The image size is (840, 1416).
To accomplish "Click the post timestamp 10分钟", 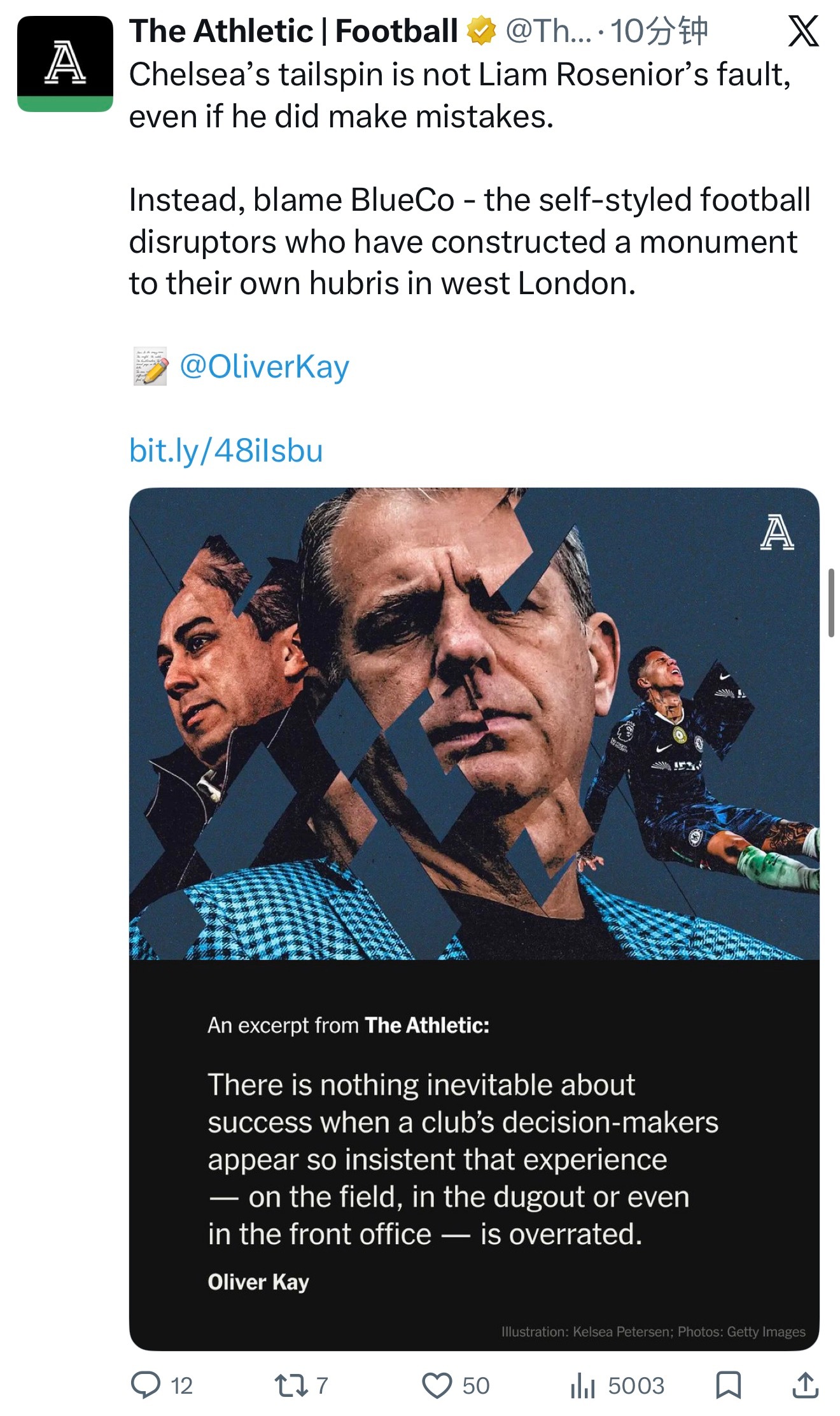I will [x=659, y=31].
